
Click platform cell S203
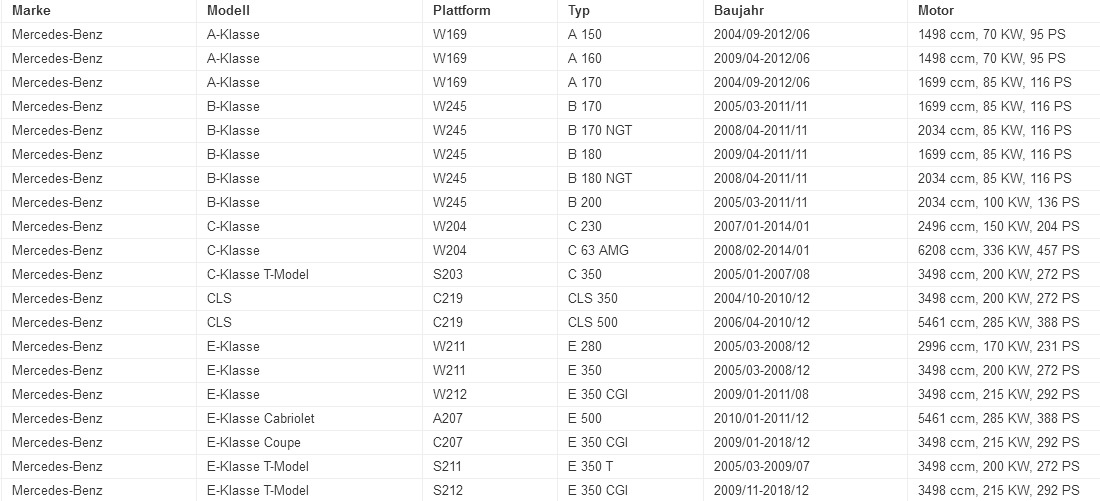point(449,274)
